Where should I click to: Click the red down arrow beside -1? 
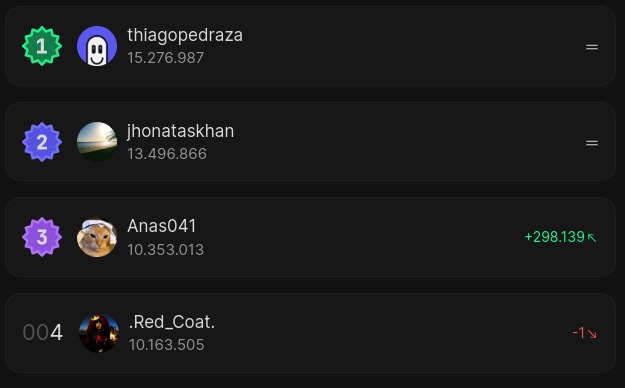point(592,334)
